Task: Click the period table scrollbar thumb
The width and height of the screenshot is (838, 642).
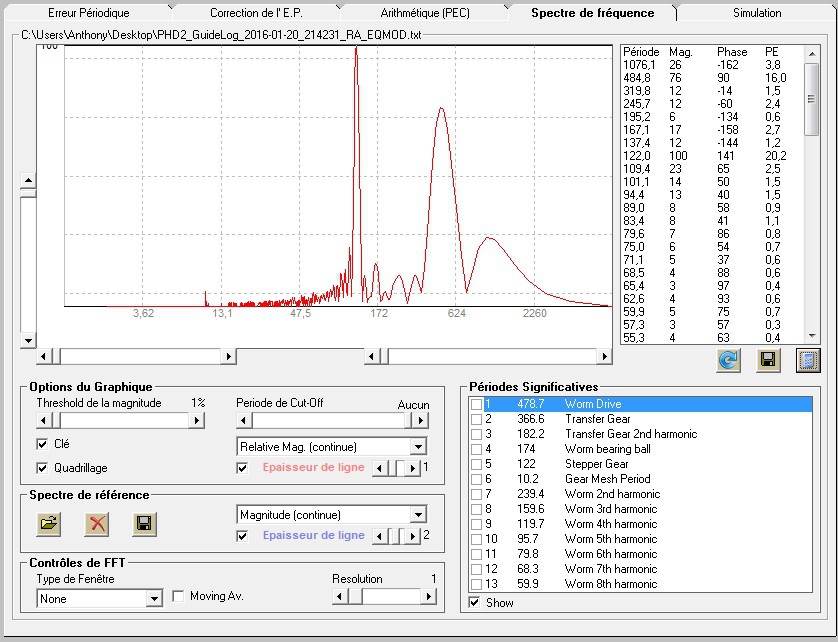Action: pyautogui.click(x=812, y=99)
